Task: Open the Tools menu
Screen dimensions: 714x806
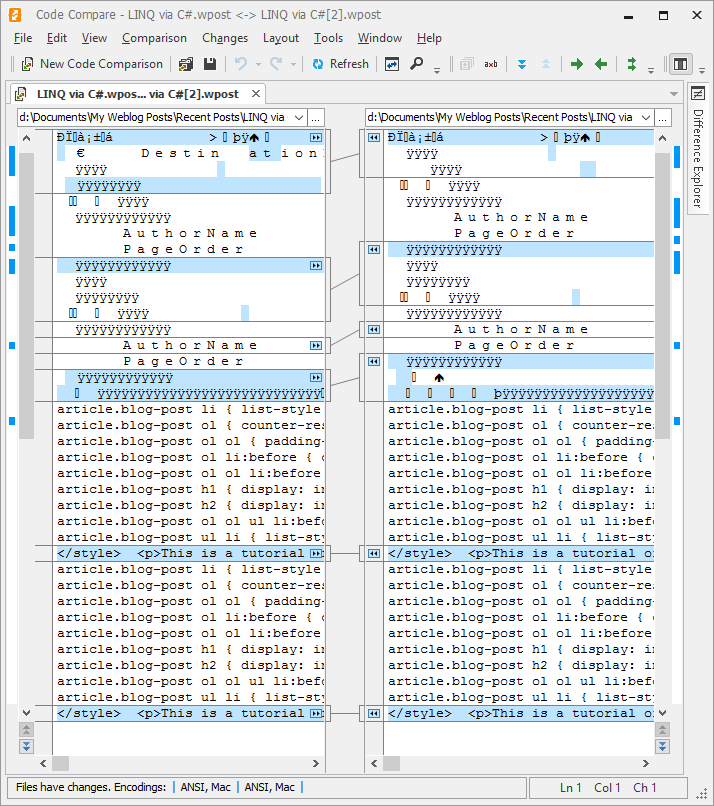Action: click(x=328, y=38)
